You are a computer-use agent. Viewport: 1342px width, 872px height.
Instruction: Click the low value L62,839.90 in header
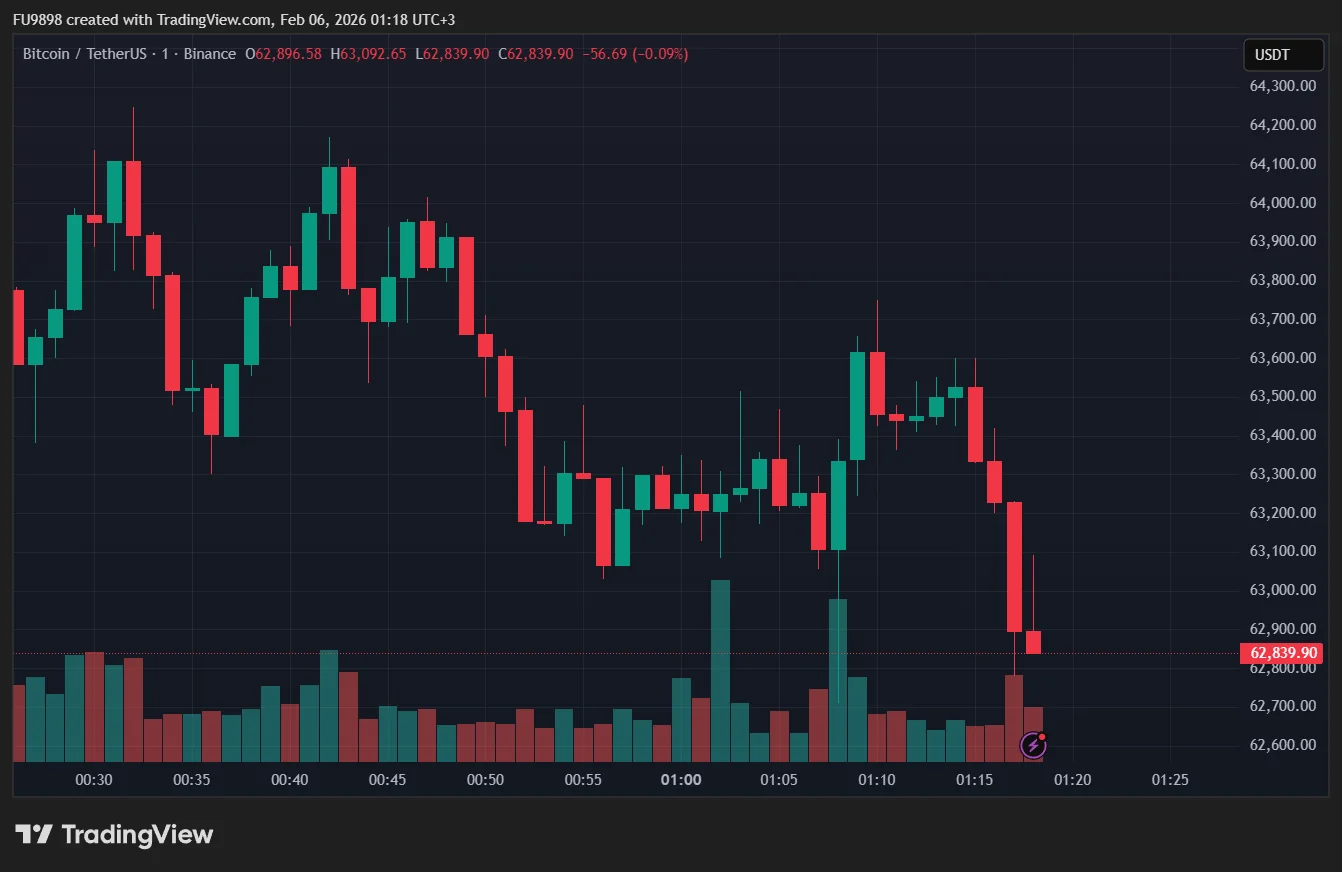tap(452, 54)
